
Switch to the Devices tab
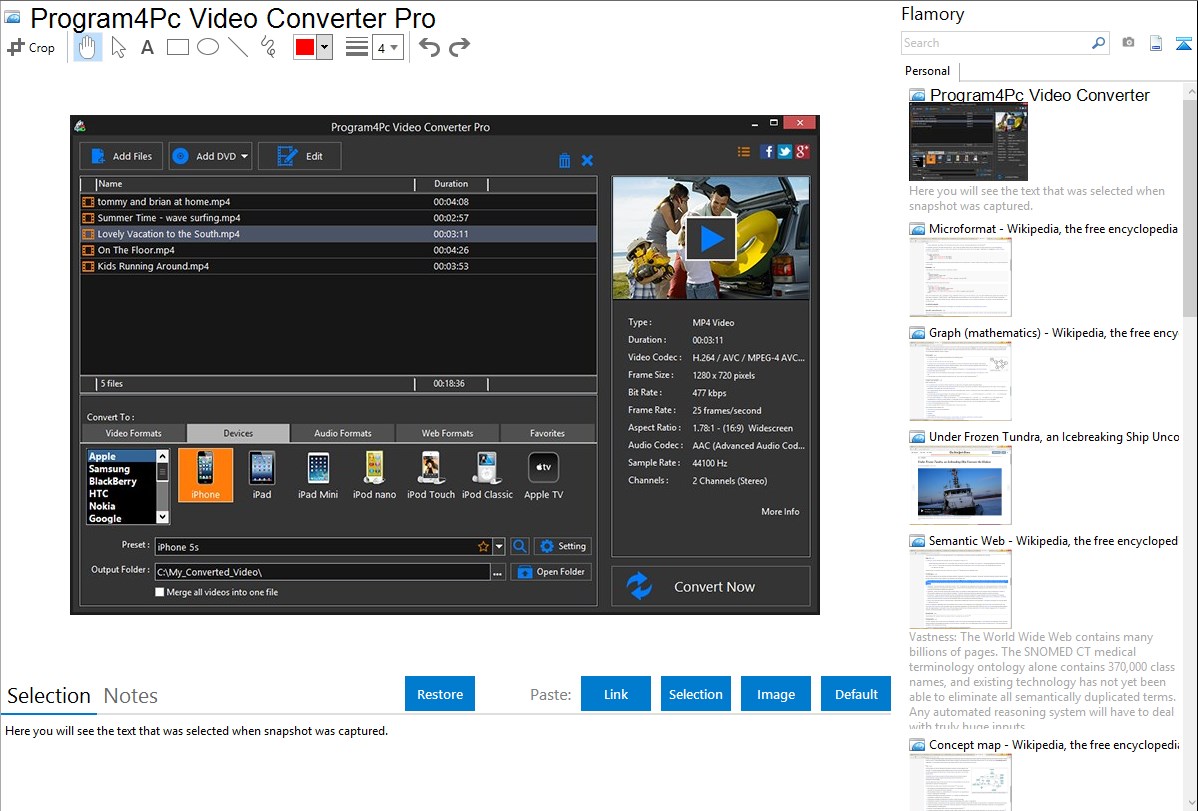click(238, 433)
